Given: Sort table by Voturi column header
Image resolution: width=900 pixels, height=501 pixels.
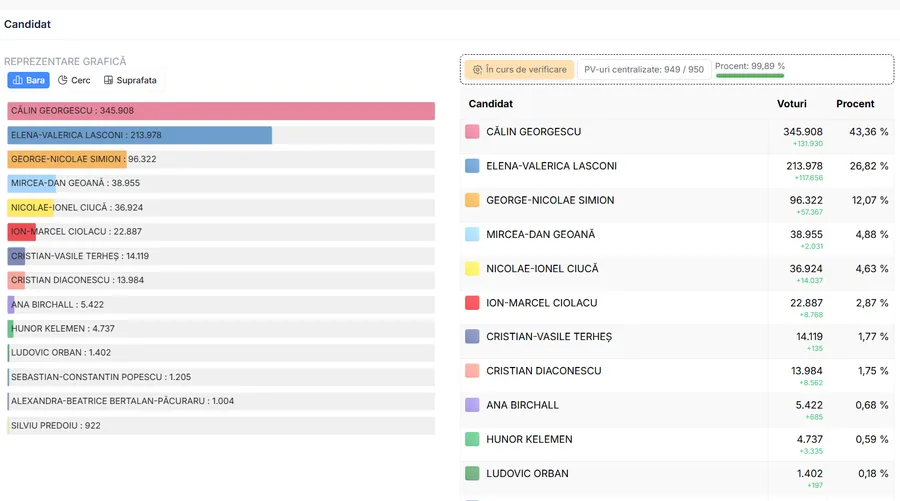Looking at the screenshot, I should [x=791, y=104].
